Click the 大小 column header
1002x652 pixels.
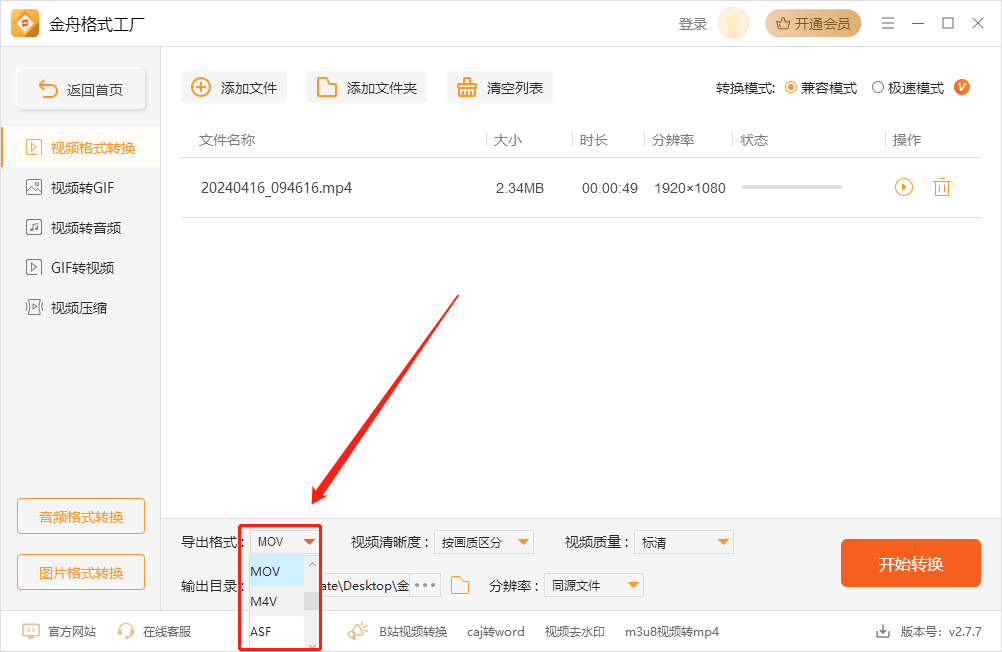(x=507, y=140)
